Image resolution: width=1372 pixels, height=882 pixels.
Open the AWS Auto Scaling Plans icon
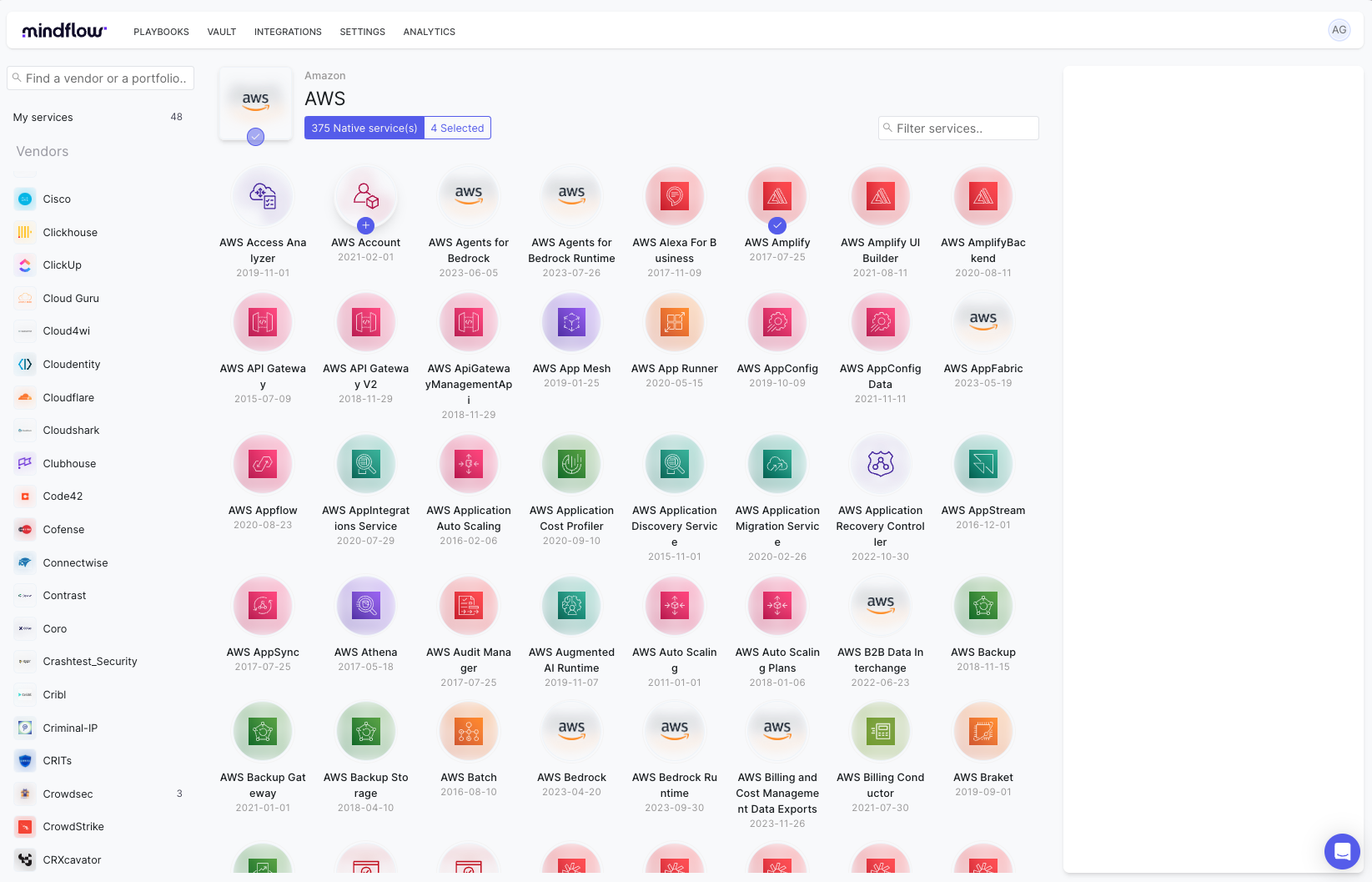pyautogui.click(x=777, y=606)
